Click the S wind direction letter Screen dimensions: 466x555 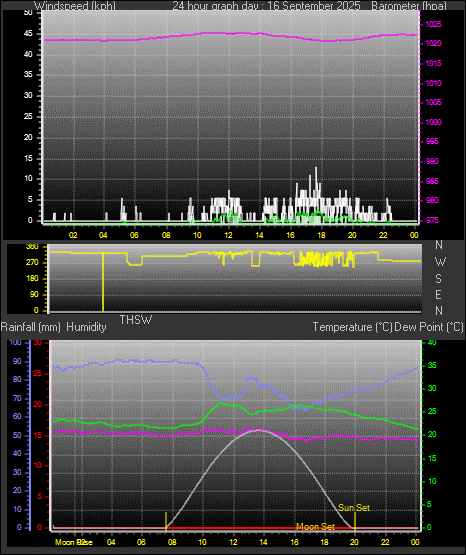pos(438,279)
